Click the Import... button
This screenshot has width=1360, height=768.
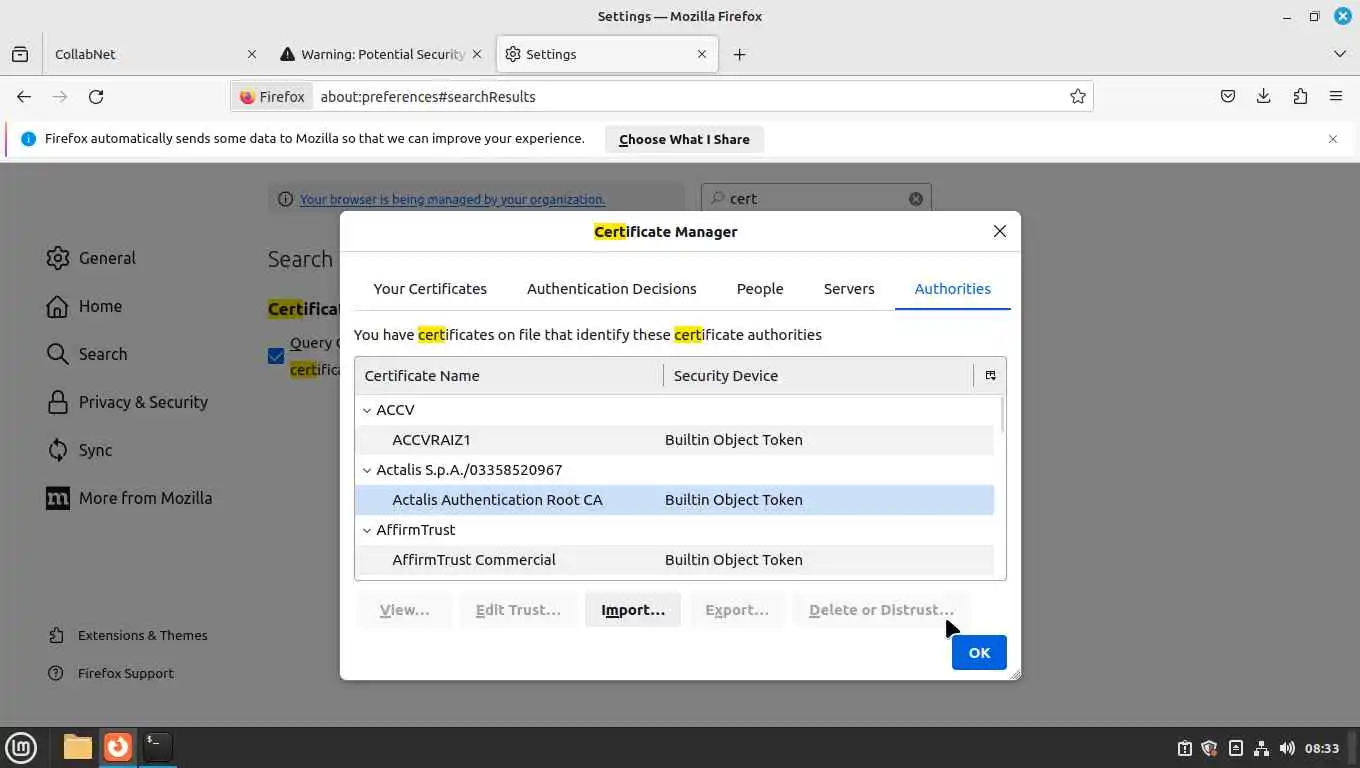633,610
